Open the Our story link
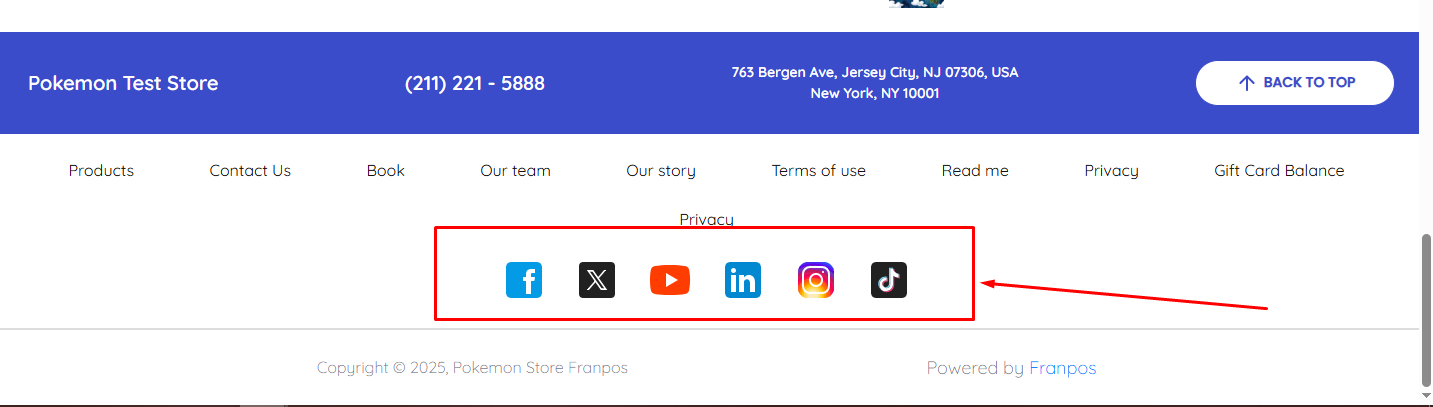The height and width of the screenshot is (407, 1433). pos(661,171)
